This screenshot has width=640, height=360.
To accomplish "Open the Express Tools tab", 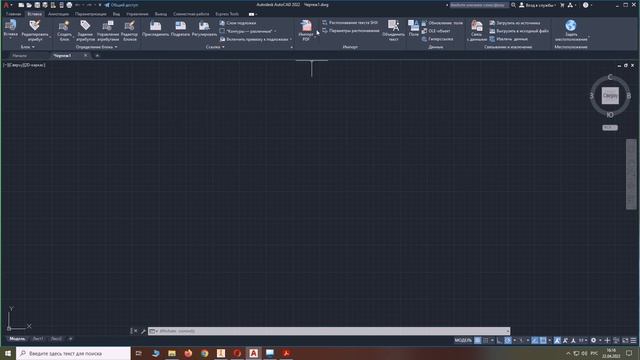I will click(x=227, y=14).
